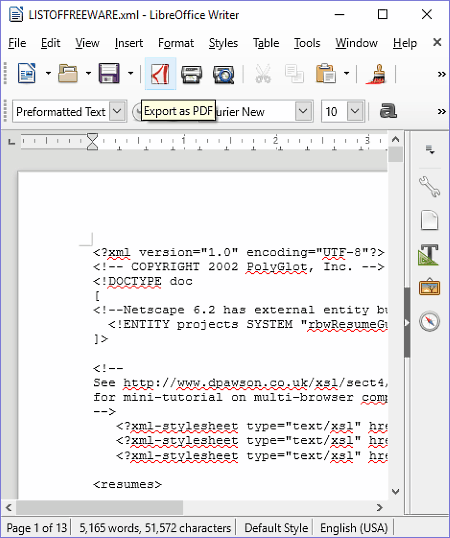Open the View menu
This screenshot has width=450, height=538.
click(x=87, y=43)
